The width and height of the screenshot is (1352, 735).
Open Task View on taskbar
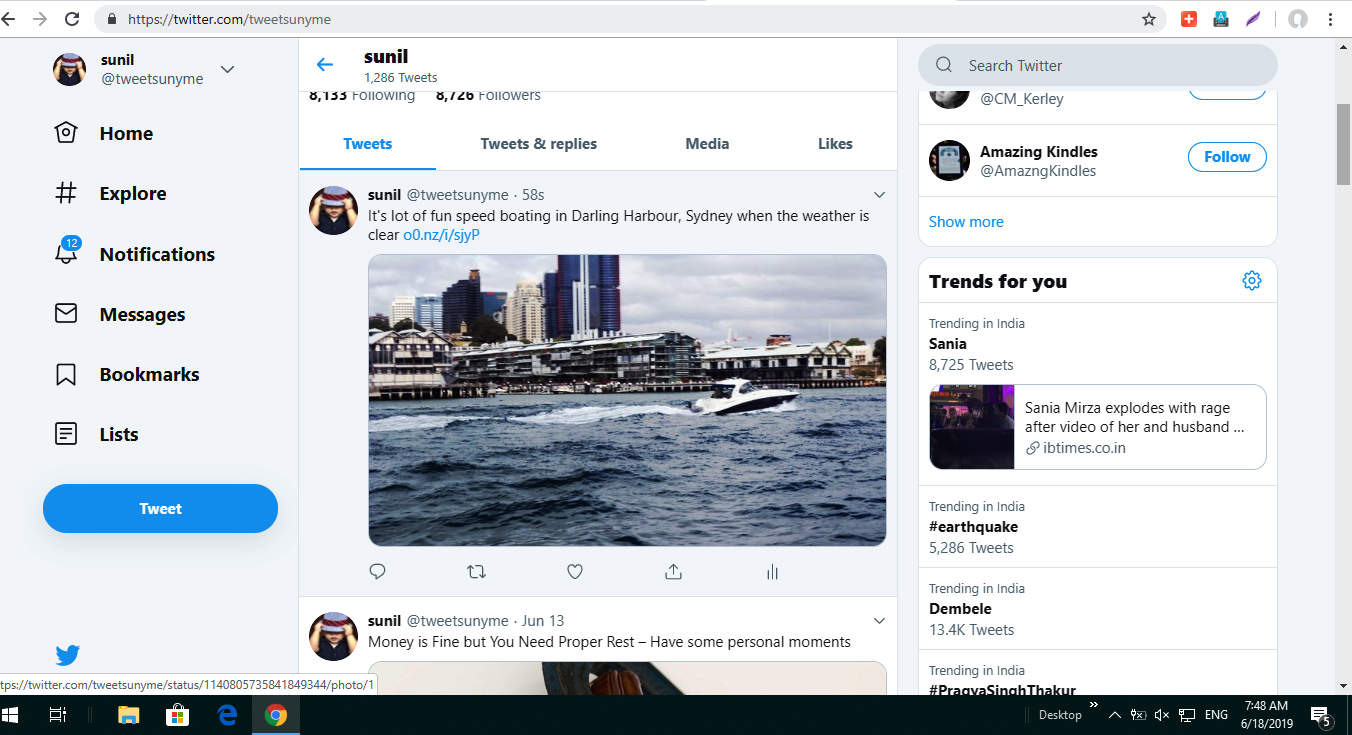(x=58, y=715)
